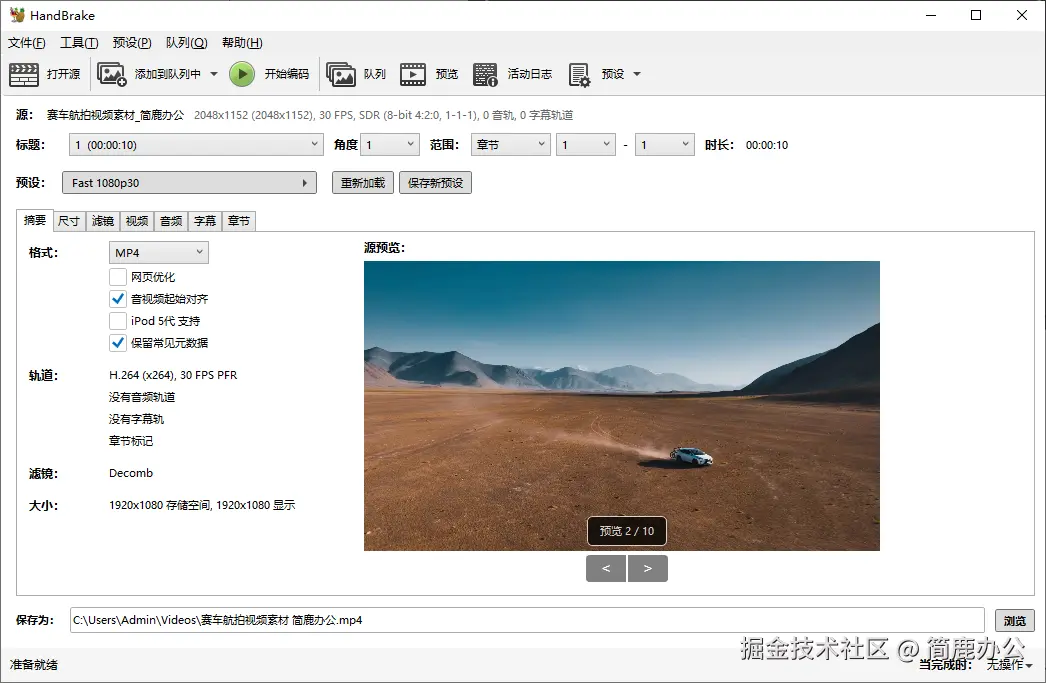1046x683 pixels.
Task: Open the 范围 章节 dropdown
Action: (510, 145)
